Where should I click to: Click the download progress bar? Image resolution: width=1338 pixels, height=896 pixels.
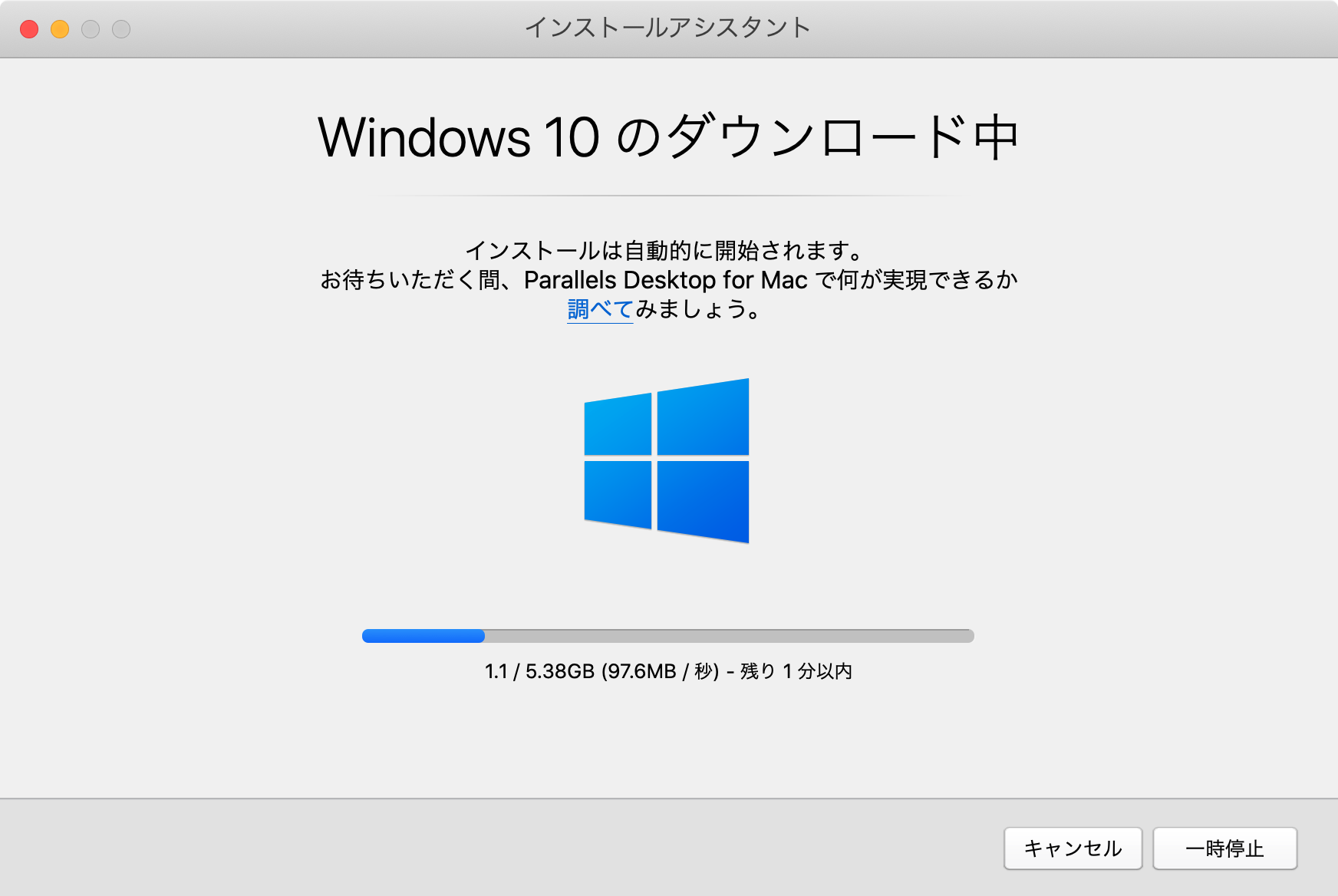point(667,636)
